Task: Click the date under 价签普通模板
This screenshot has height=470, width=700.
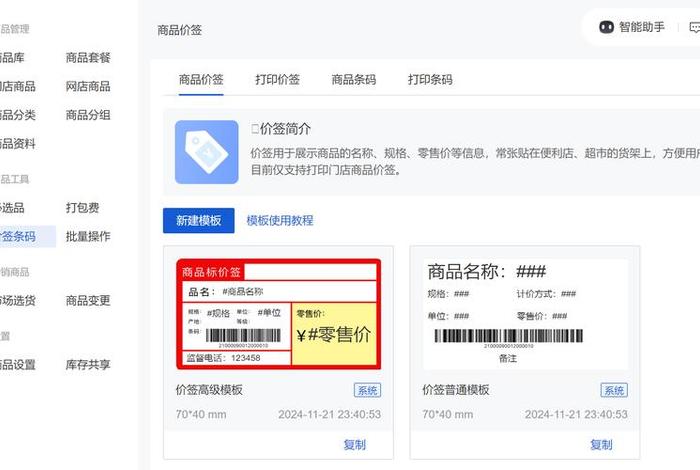Action: (x=576, y=414)
